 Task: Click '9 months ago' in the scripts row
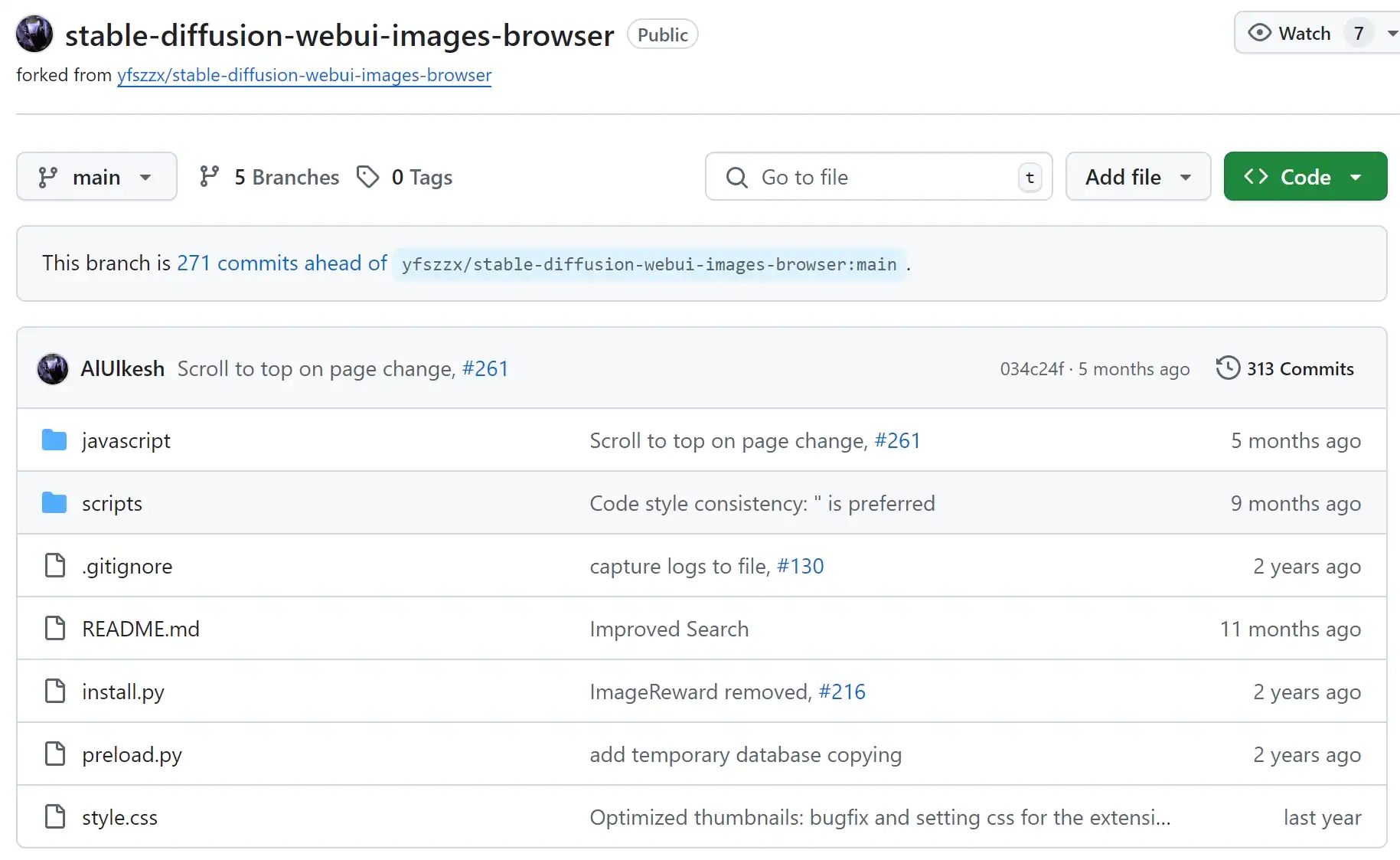tap(1296, 504)
